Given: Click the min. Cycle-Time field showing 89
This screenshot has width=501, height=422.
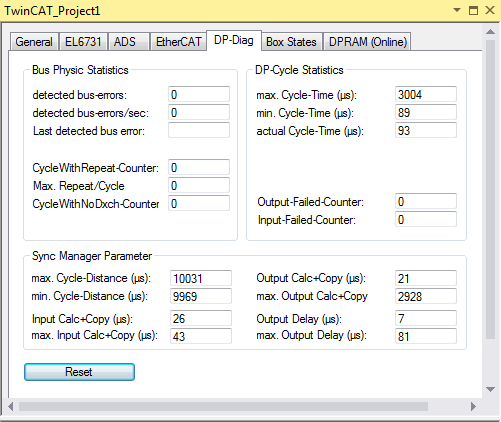Looking at the screenshot, I should (426, 113).
